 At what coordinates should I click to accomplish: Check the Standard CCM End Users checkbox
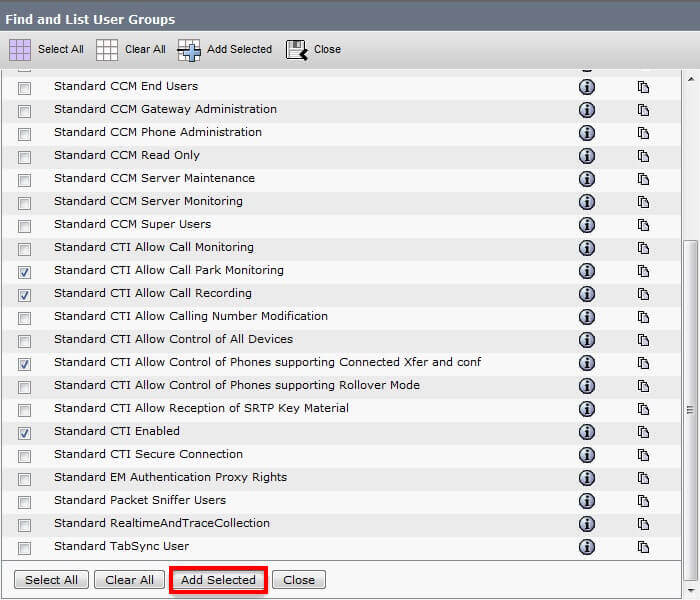click(25, 88)
